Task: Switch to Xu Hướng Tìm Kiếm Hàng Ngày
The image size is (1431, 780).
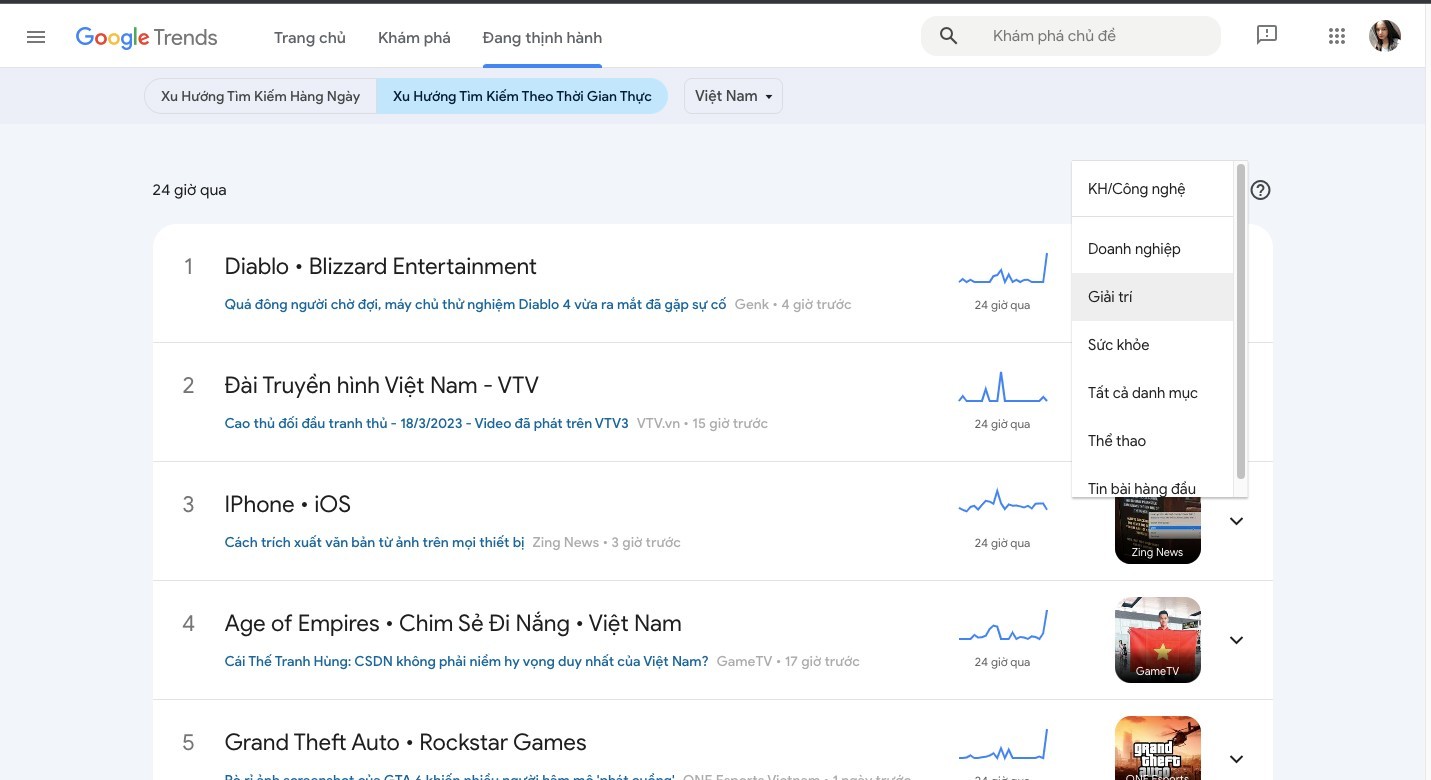Action: [260, 96]
